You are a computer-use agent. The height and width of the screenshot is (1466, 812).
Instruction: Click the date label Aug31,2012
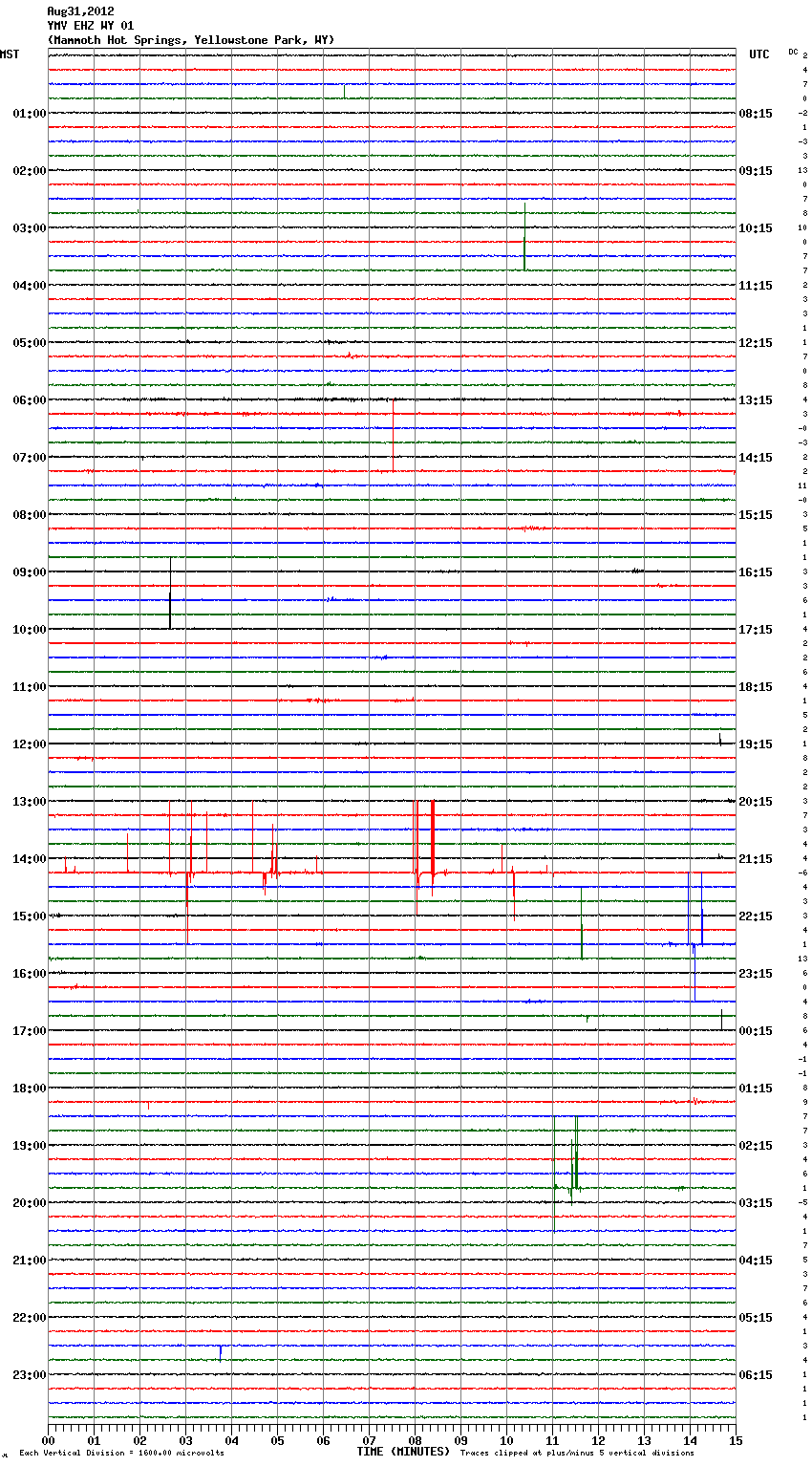coord(80,11)
